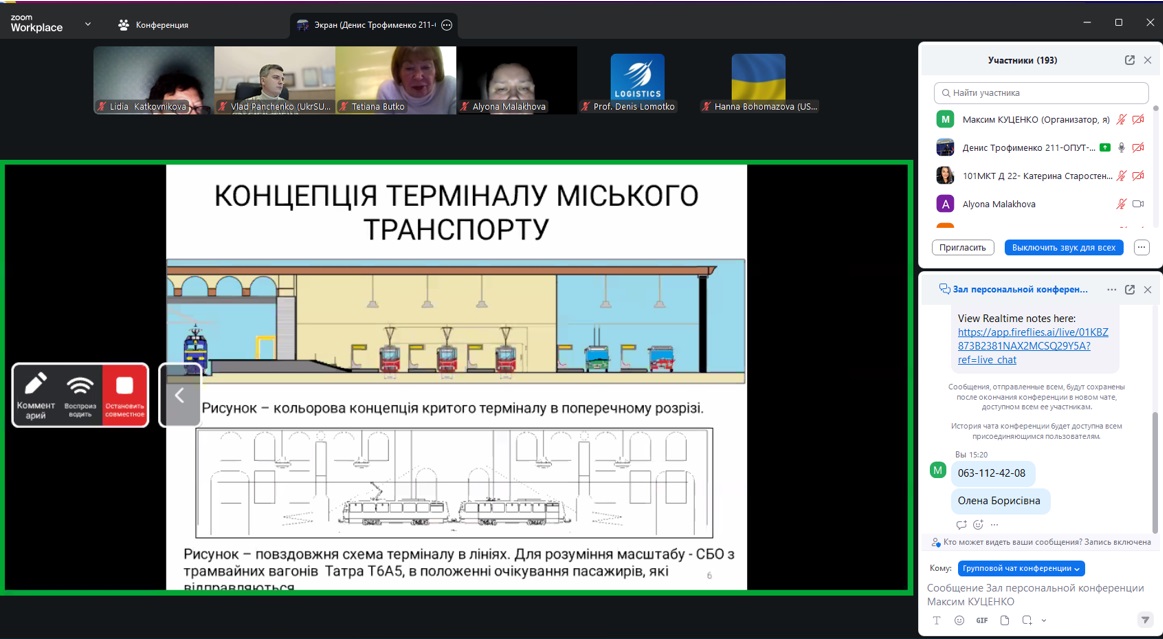Pop out the participants panel
This screenshot has height=639, width=1163.
coord(1129,60)
